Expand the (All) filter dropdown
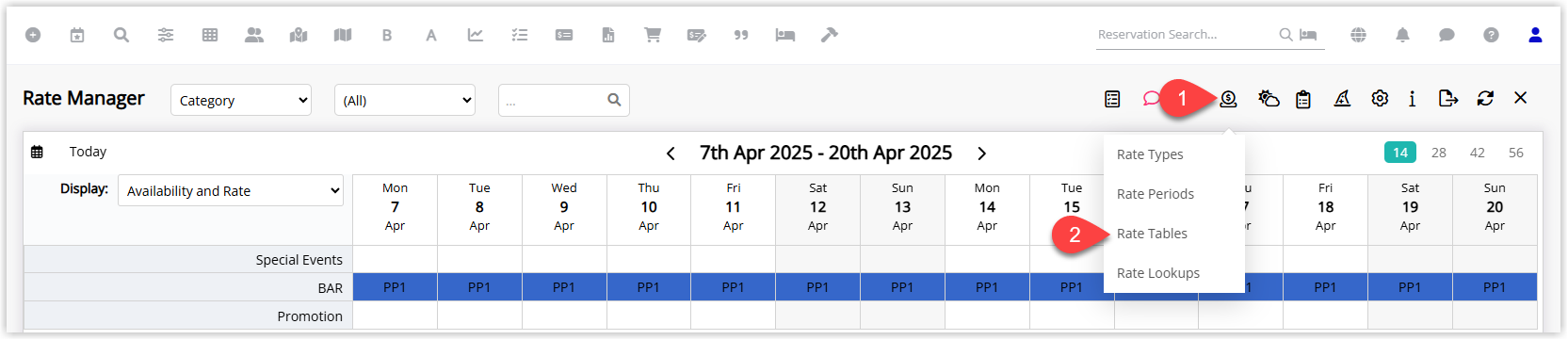 click(405, 100)
